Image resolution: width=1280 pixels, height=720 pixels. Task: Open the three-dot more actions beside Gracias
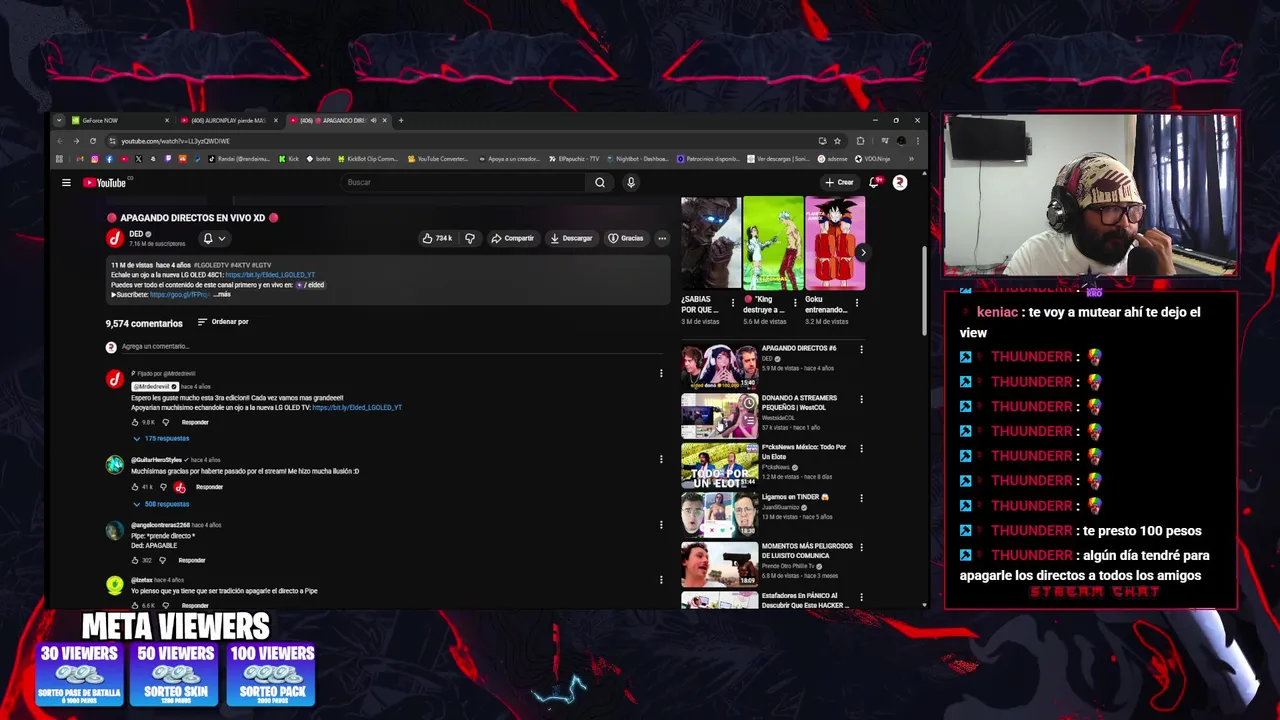point(662,238)
